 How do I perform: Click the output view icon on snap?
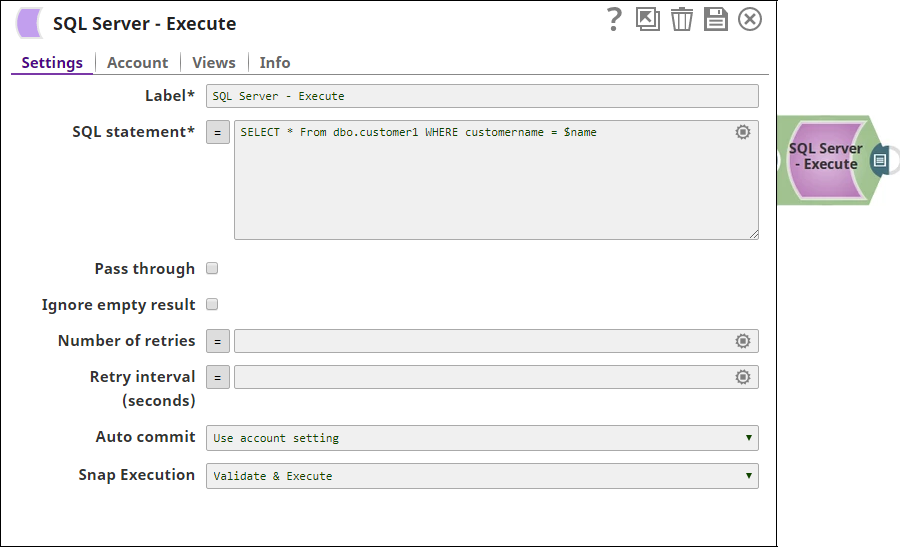point(880,160)
